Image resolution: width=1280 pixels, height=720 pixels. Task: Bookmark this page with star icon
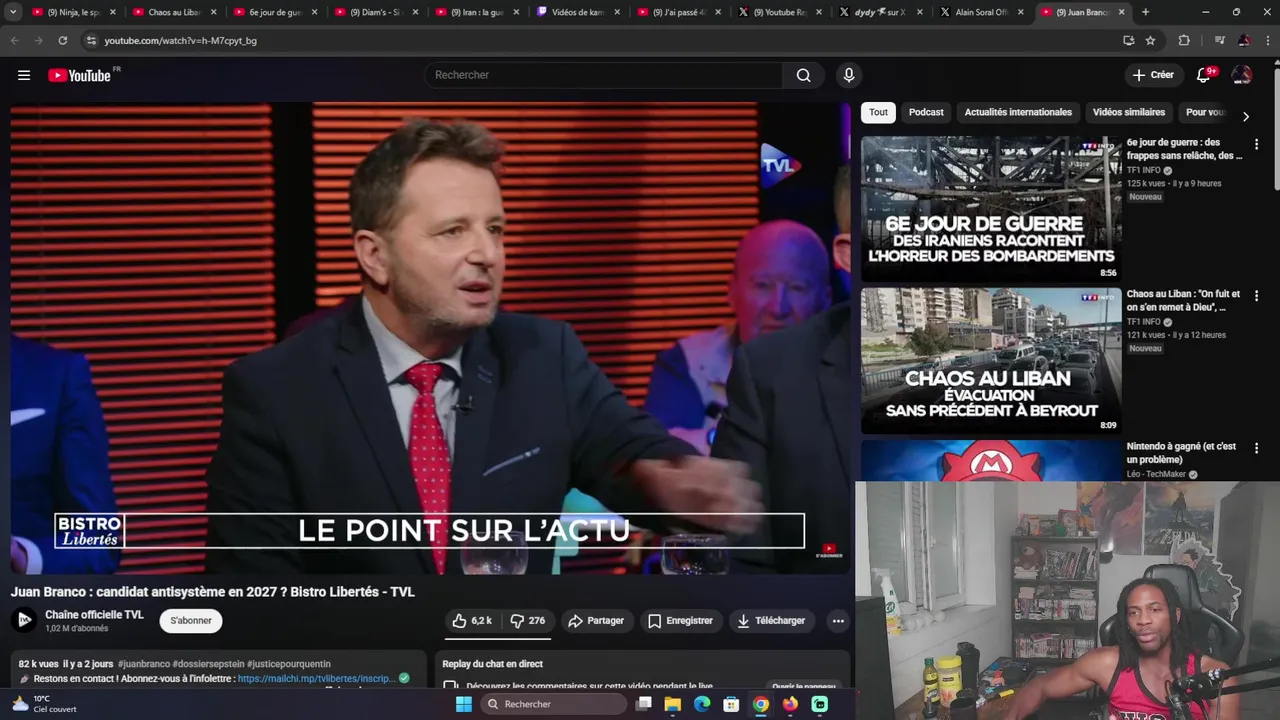[1151, 40]
